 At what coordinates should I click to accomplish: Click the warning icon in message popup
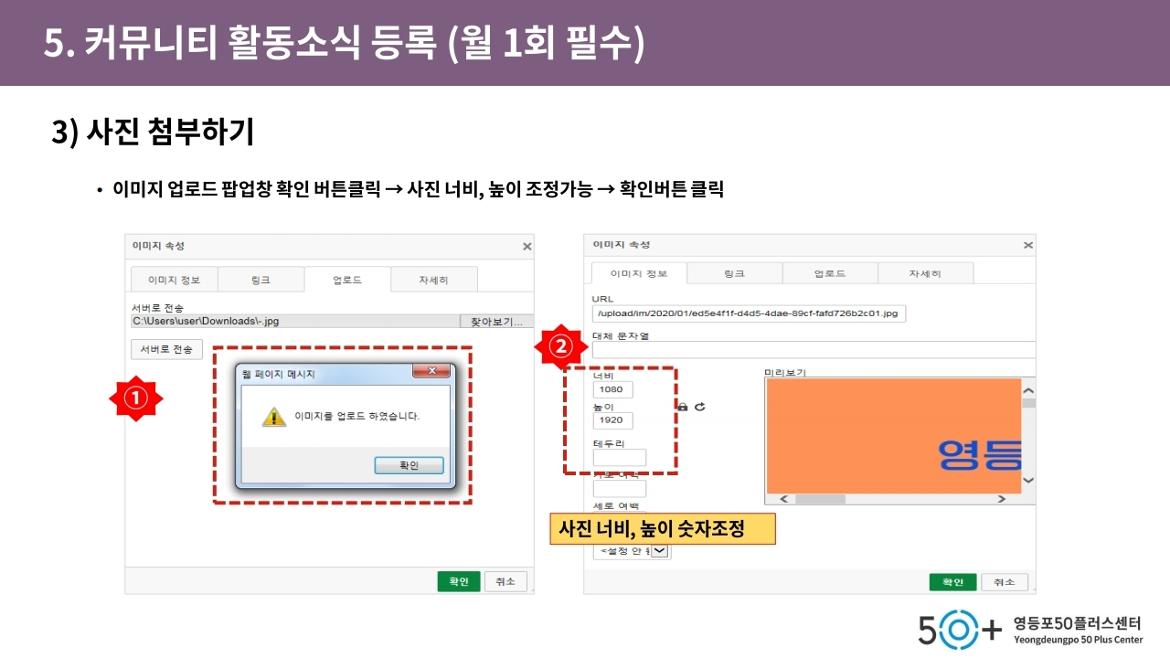[x=274, y=416]
